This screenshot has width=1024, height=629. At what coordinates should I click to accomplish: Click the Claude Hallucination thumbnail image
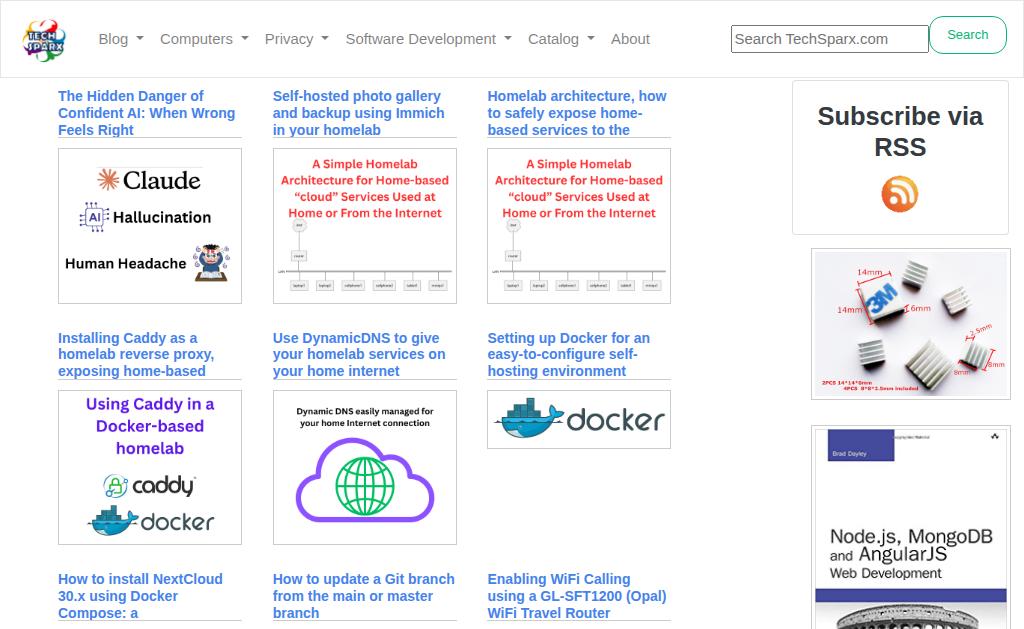pyautogui.click(x=150, y=226)
